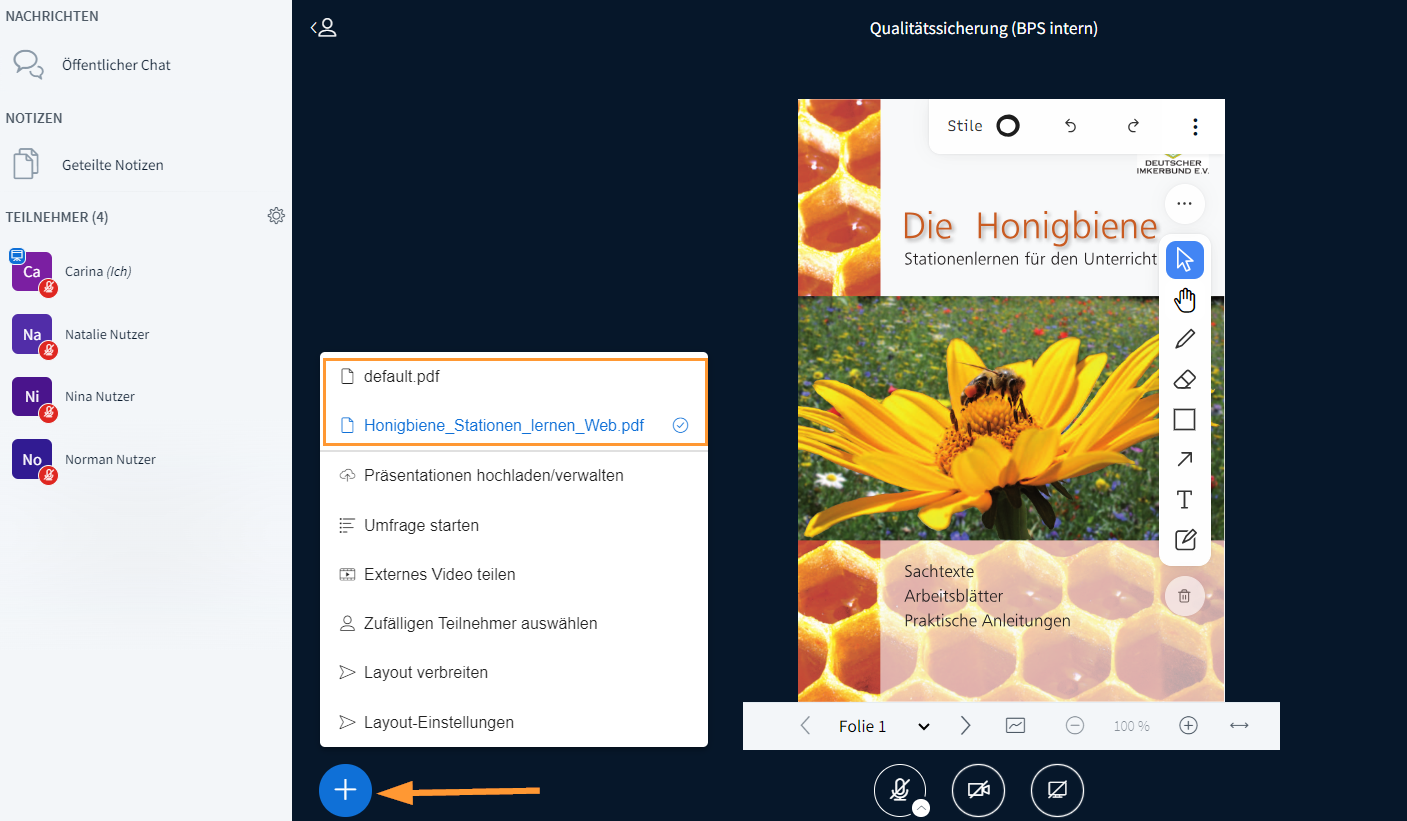Collapse the user list panel
Screen dimensions: 1407x821
click(324, 27)
